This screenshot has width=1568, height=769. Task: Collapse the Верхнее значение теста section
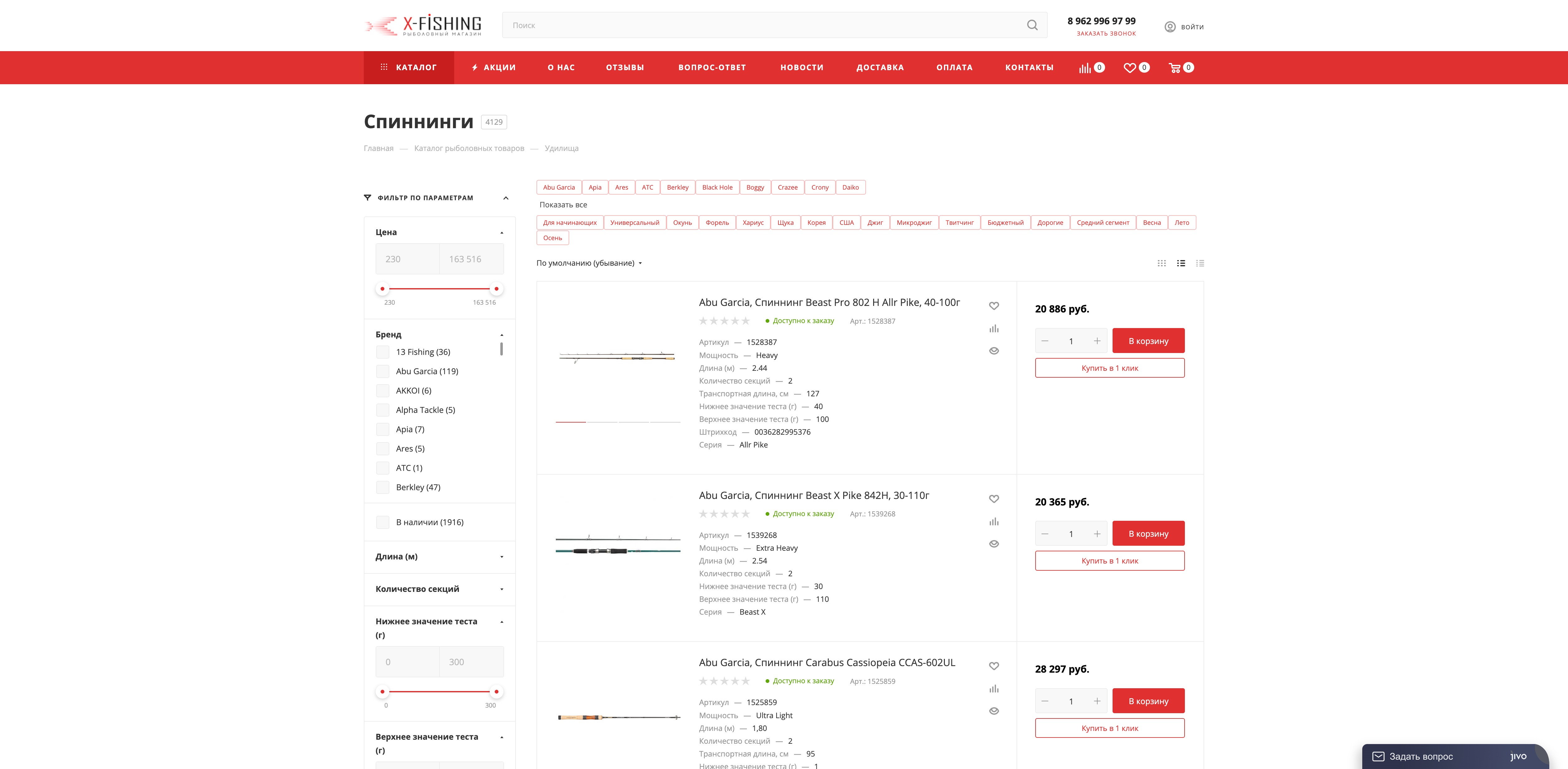pos(502,737)
